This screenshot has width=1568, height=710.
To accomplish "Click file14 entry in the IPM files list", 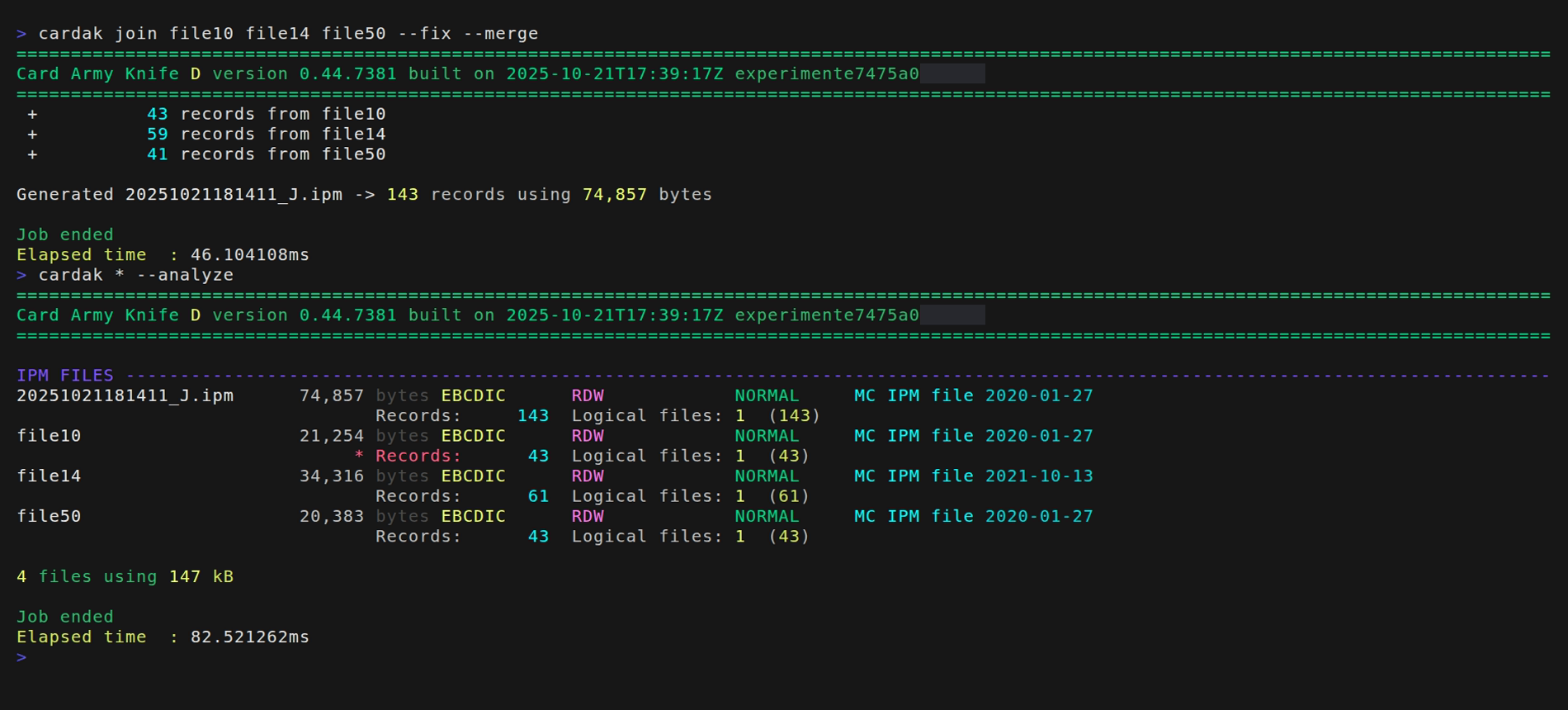I will coord(49,476).
